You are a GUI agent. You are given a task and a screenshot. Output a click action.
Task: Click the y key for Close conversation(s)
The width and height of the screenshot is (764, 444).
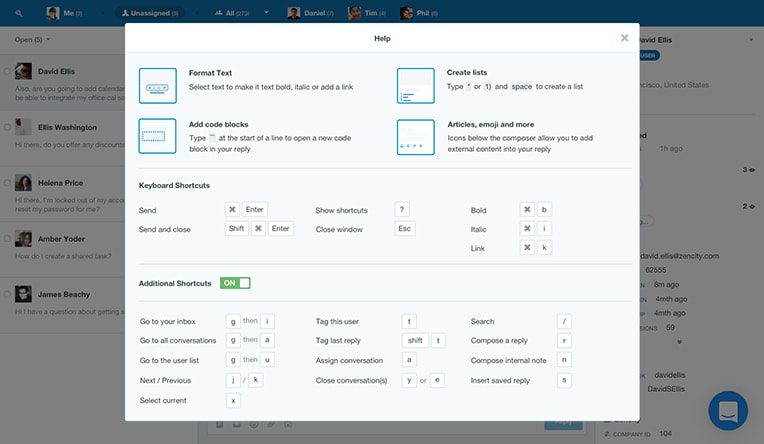pyautogui.click(x=409, y=380)
